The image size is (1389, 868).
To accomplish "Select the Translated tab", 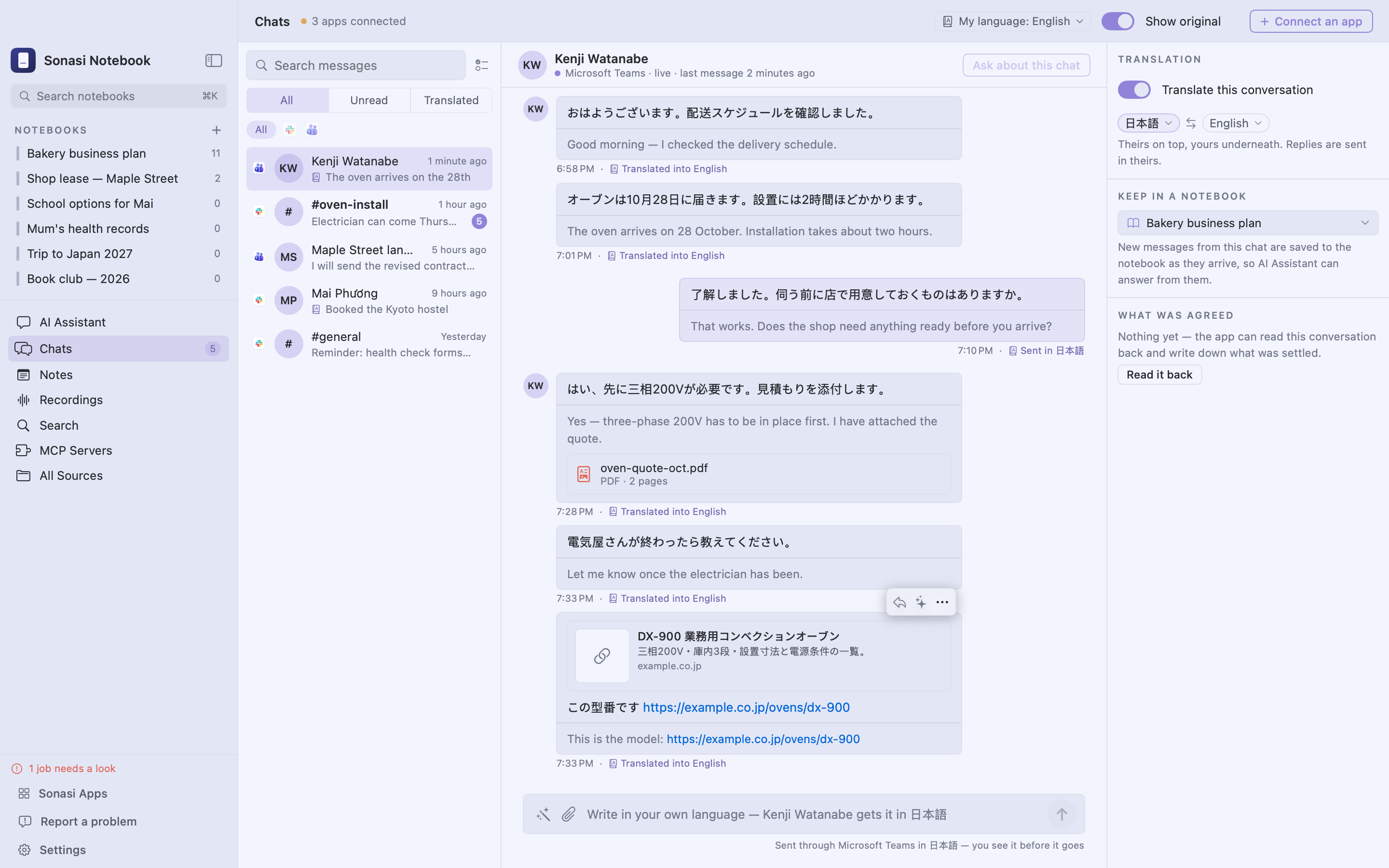I will click(451, 100).
